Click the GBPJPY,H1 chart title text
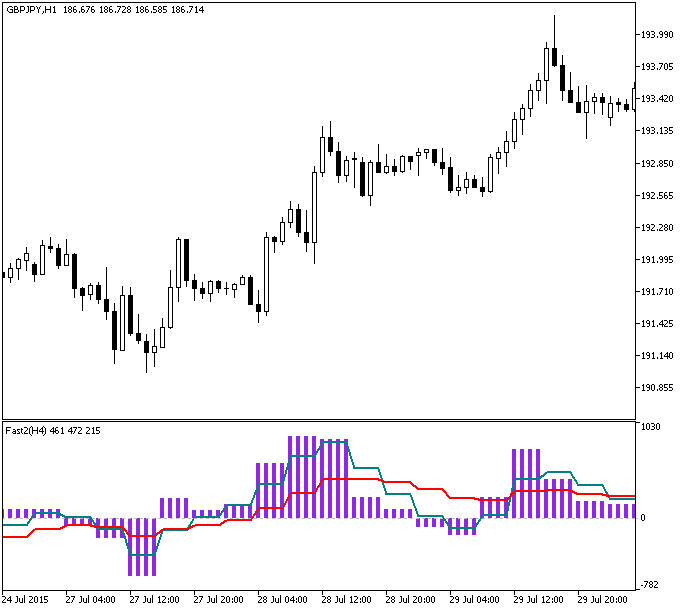 click(x=31, y=8)
